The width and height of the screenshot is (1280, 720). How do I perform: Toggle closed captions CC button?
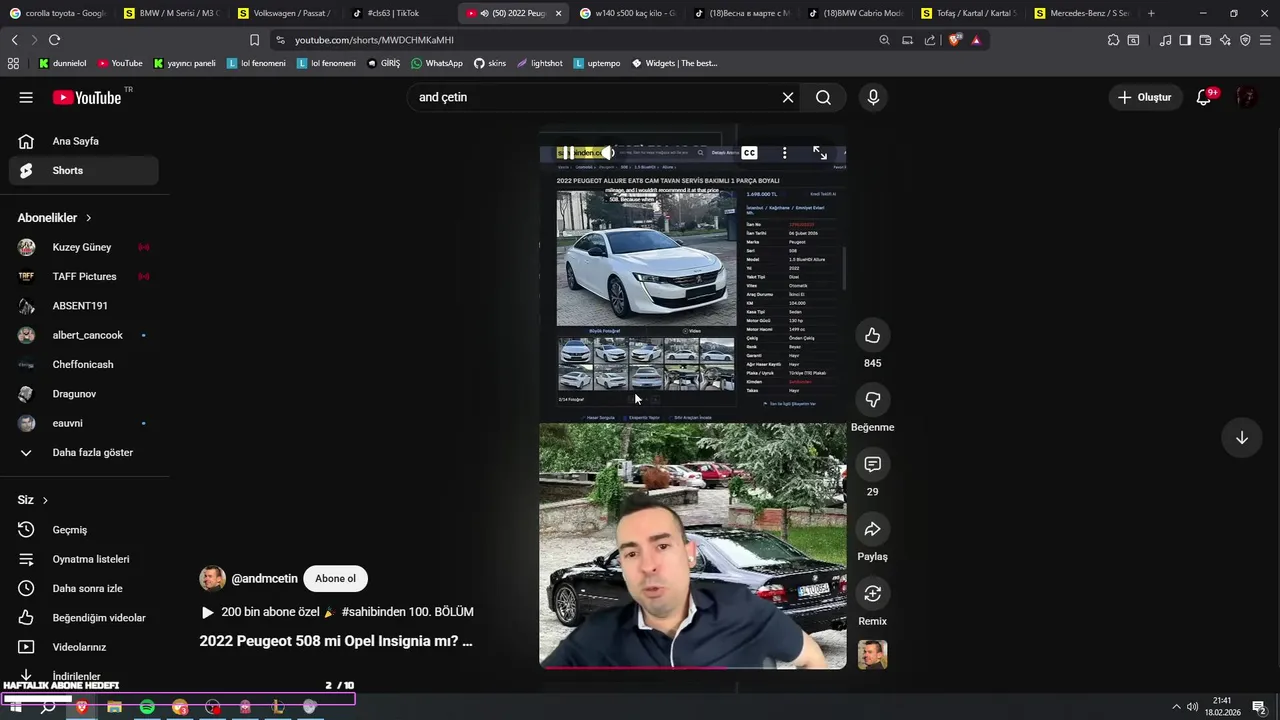click(749, 153)
